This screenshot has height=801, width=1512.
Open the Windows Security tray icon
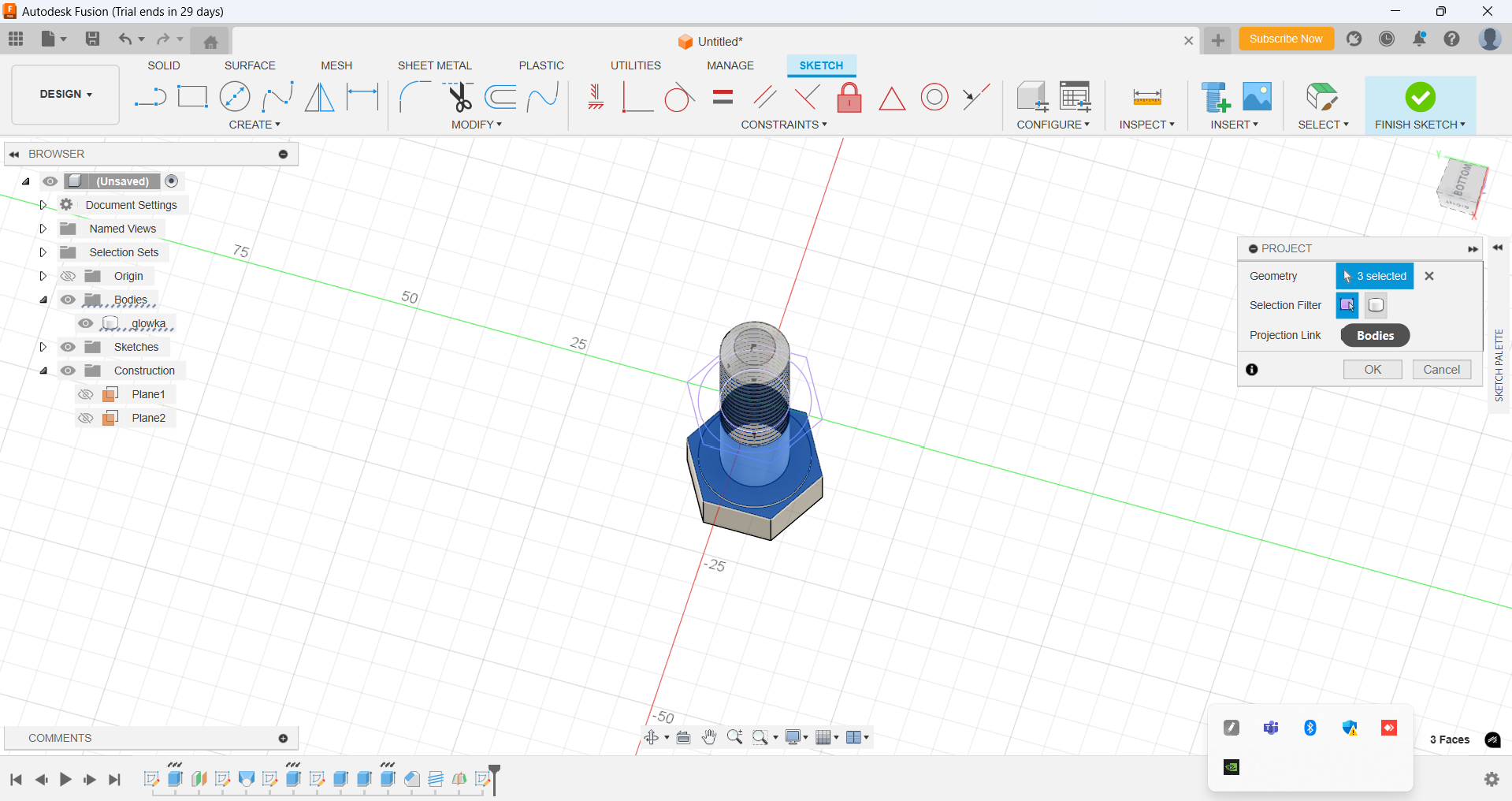pyautogui.click(x=1350, y=728)
